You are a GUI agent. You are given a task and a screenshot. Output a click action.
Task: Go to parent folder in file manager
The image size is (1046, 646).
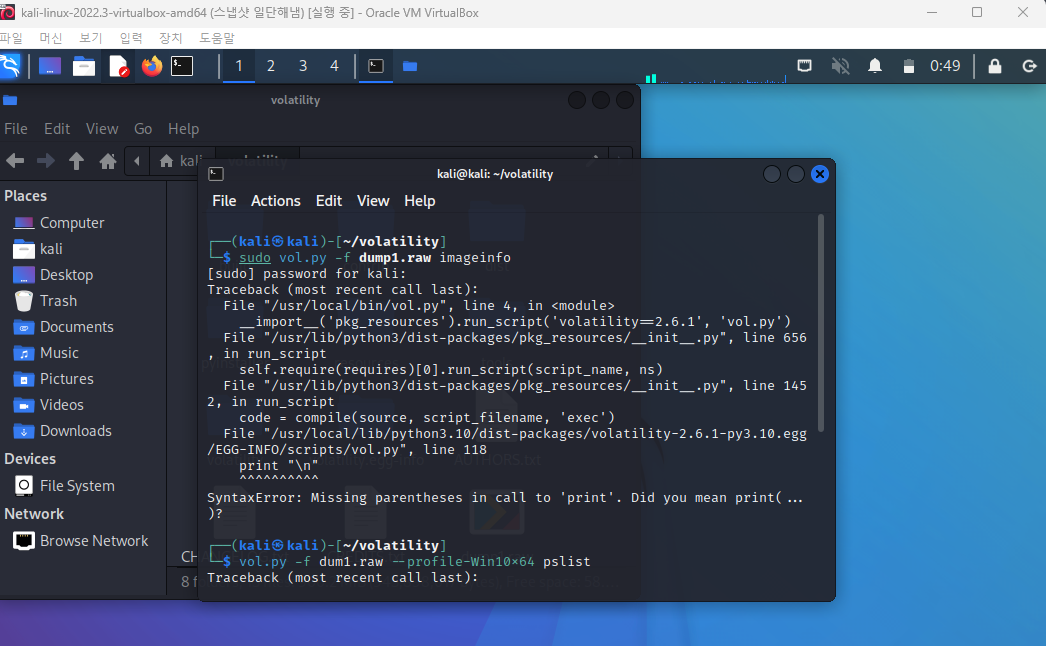pyautogui.click(x=77, y=161)
